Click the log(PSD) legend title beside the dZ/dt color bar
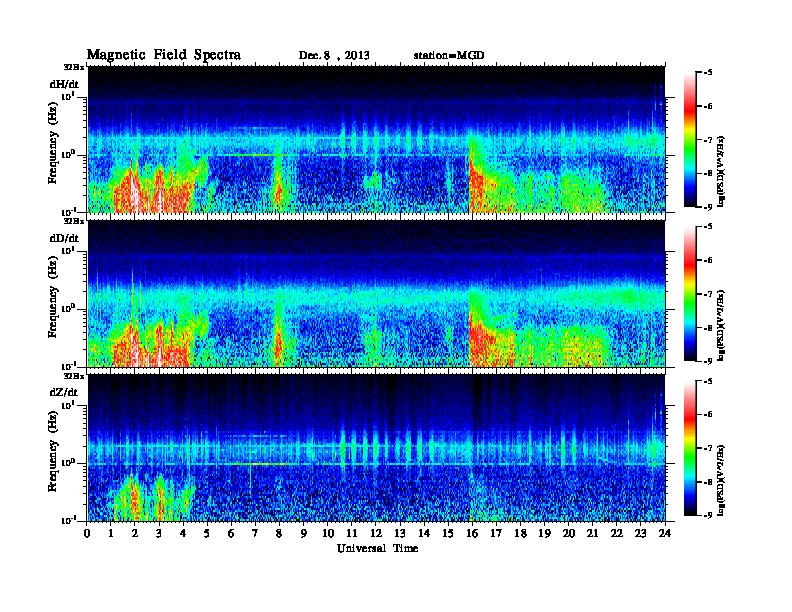Image resolution: width=792 pixels, height=612 pixels. 722,480
